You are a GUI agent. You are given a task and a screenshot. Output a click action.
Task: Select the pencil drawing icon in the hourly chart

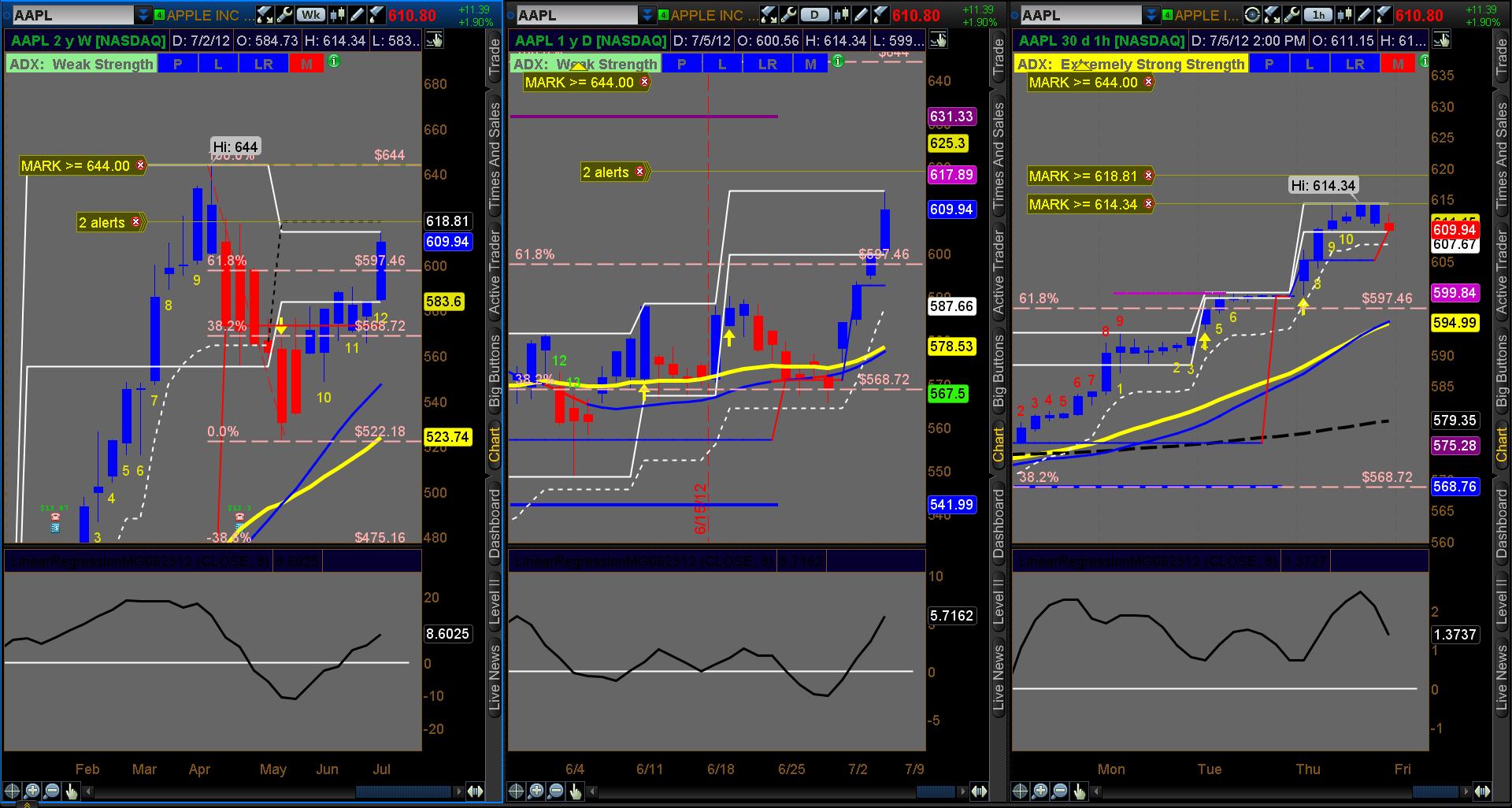1364,15
